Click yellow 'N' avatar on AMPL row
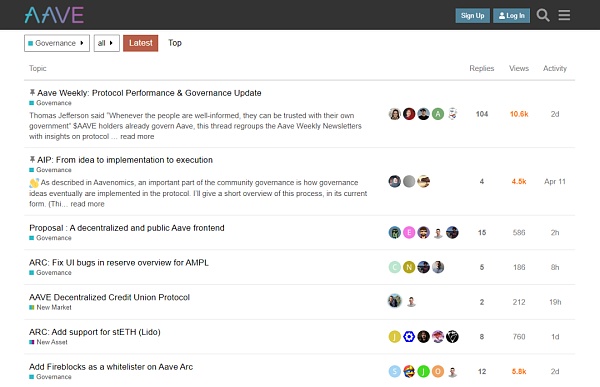Screen dimensions: 600x387 tap(409, 267)
